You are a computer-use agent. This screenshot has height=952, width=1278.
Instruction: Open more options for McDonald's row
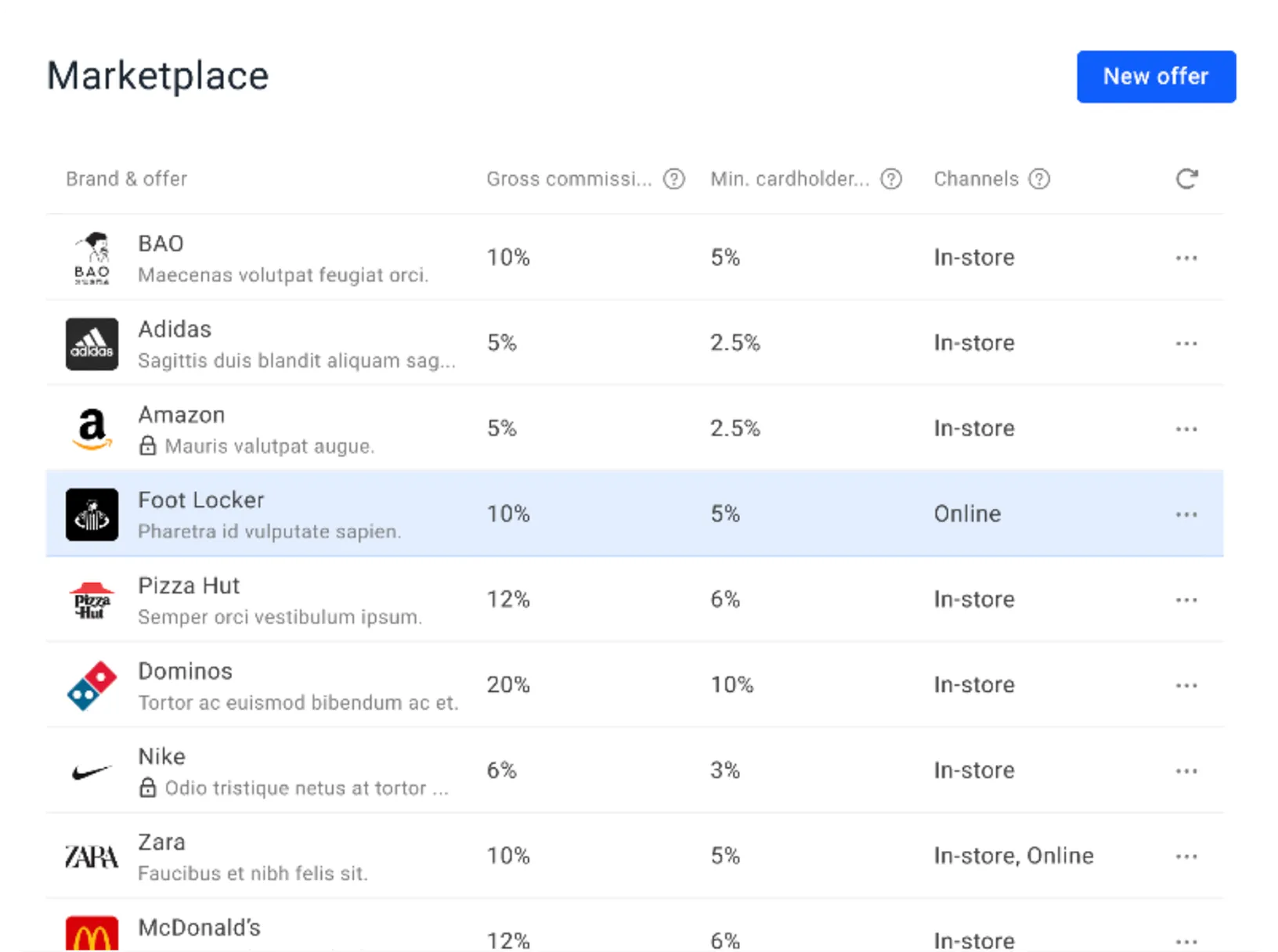[1186, 941]
